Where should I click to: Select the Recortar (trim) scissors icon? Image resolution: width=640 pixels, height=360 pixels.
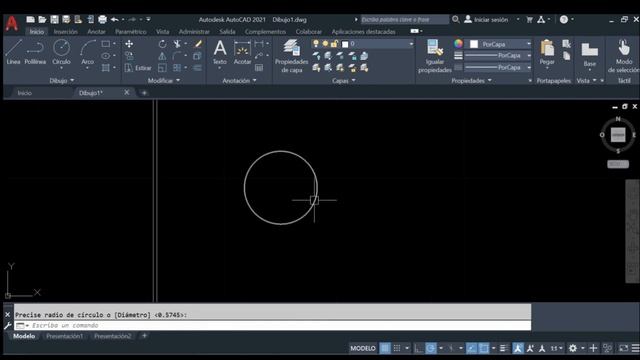pyautogui.click(x=177, y=44)
